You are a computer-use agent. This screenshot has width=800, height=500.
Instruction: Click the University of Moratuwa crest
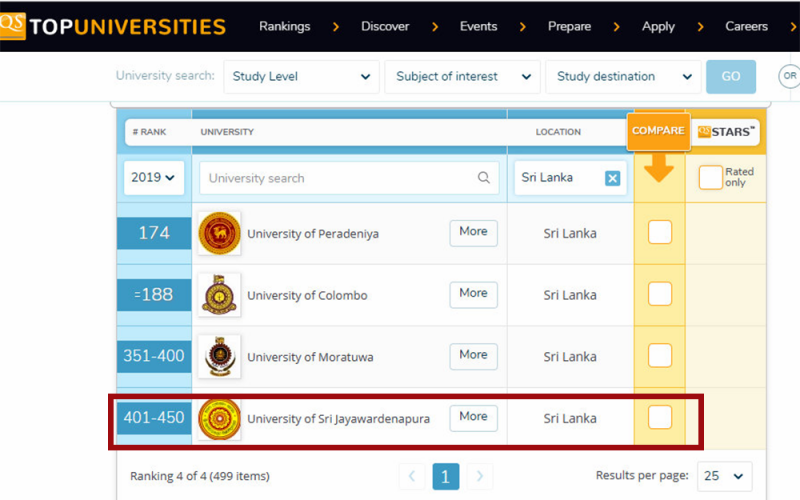(219, 356)
